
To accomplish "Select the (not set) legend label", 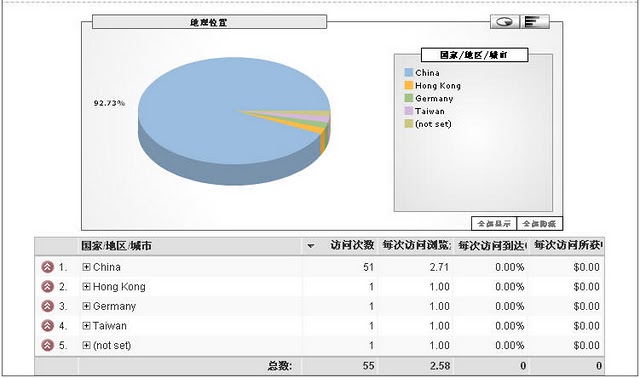I will 433,124.
